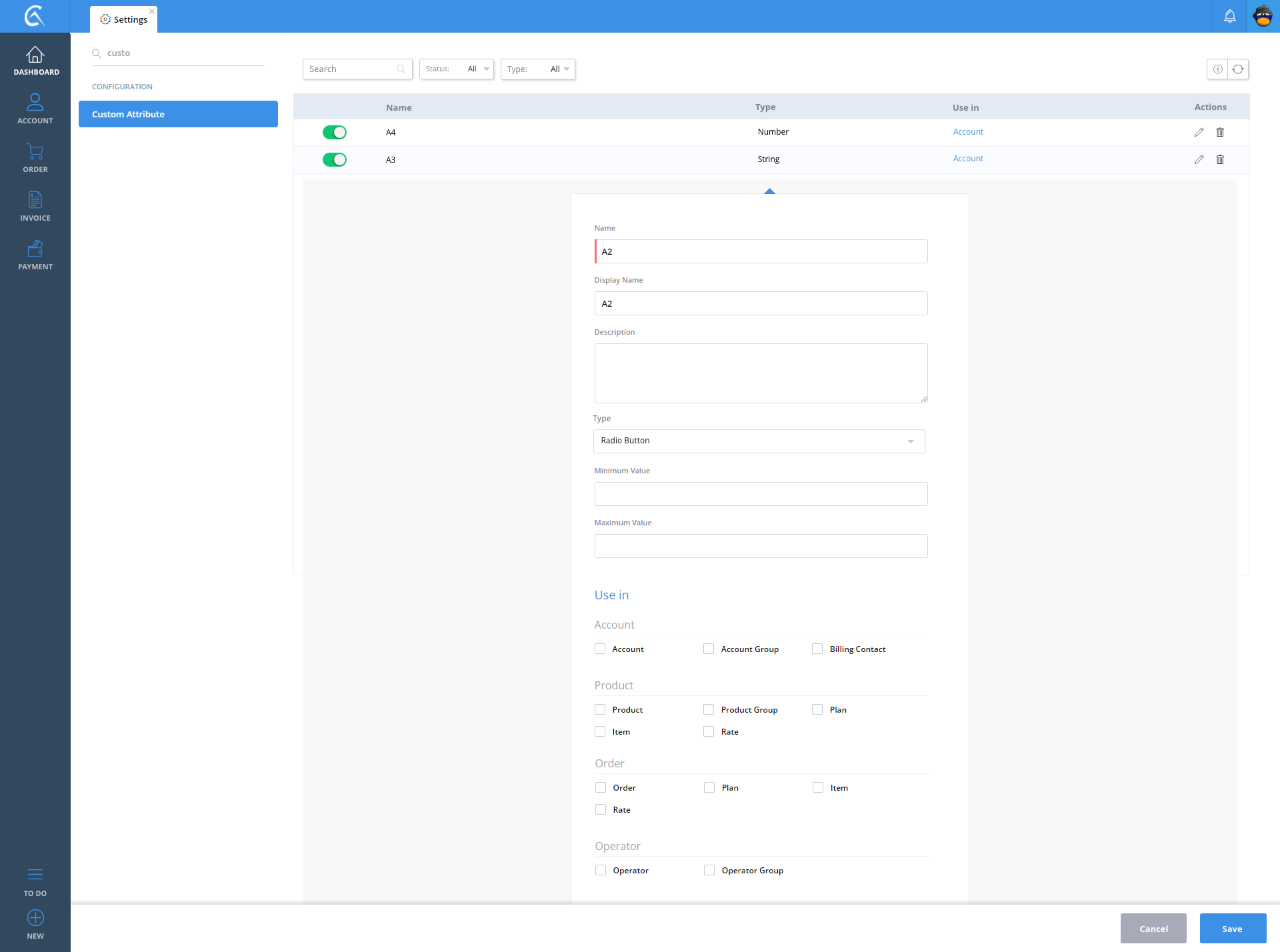Open the Dashboard home icon

coord(35,55)
